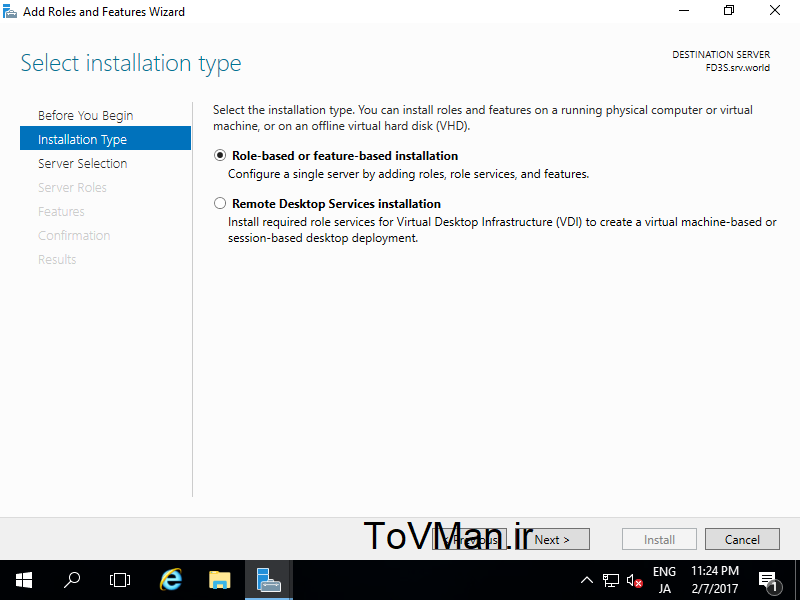Open Action Center notifications icon

coord(768,580)
